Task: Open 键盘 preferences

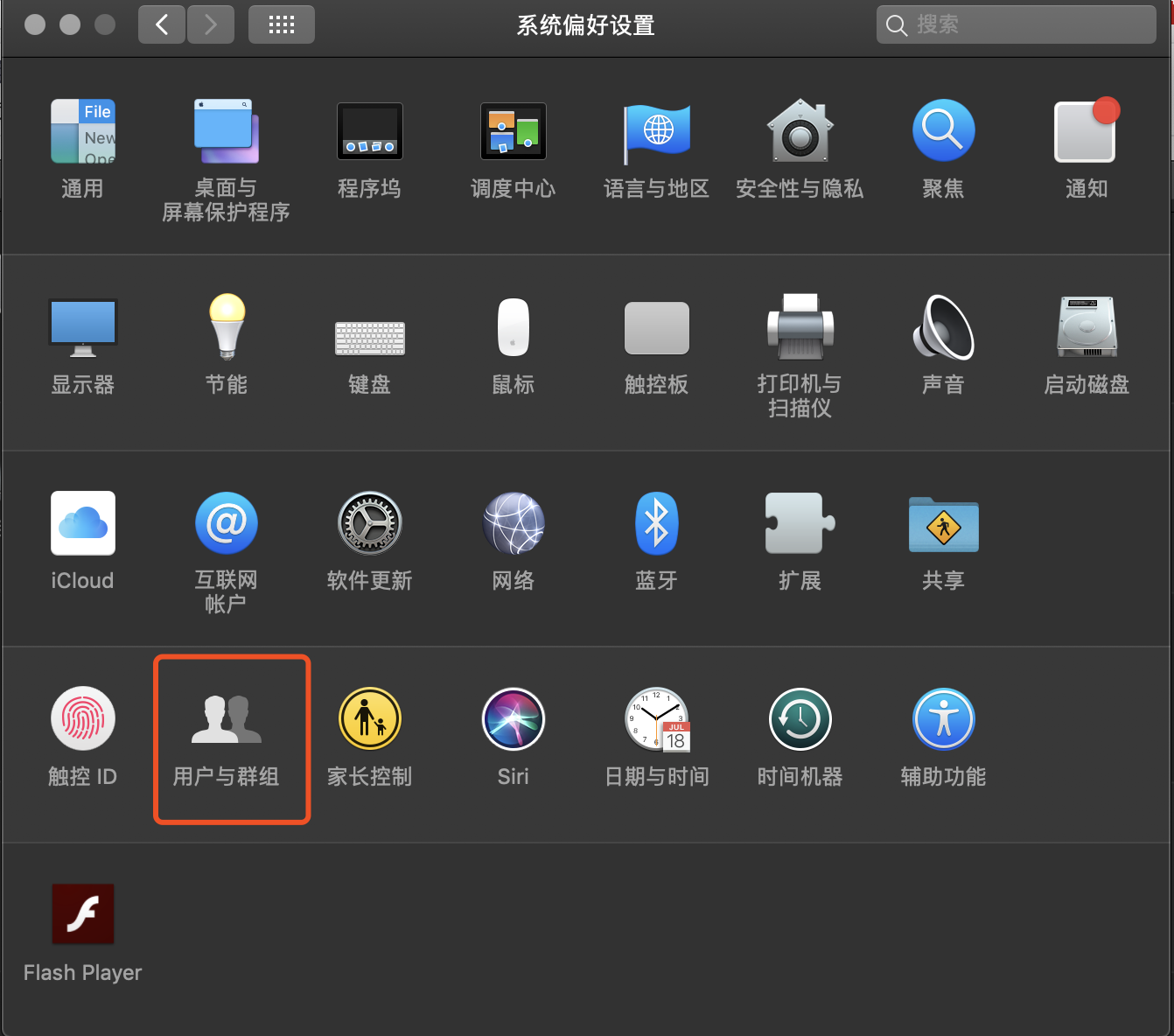Action: [369, 341]
